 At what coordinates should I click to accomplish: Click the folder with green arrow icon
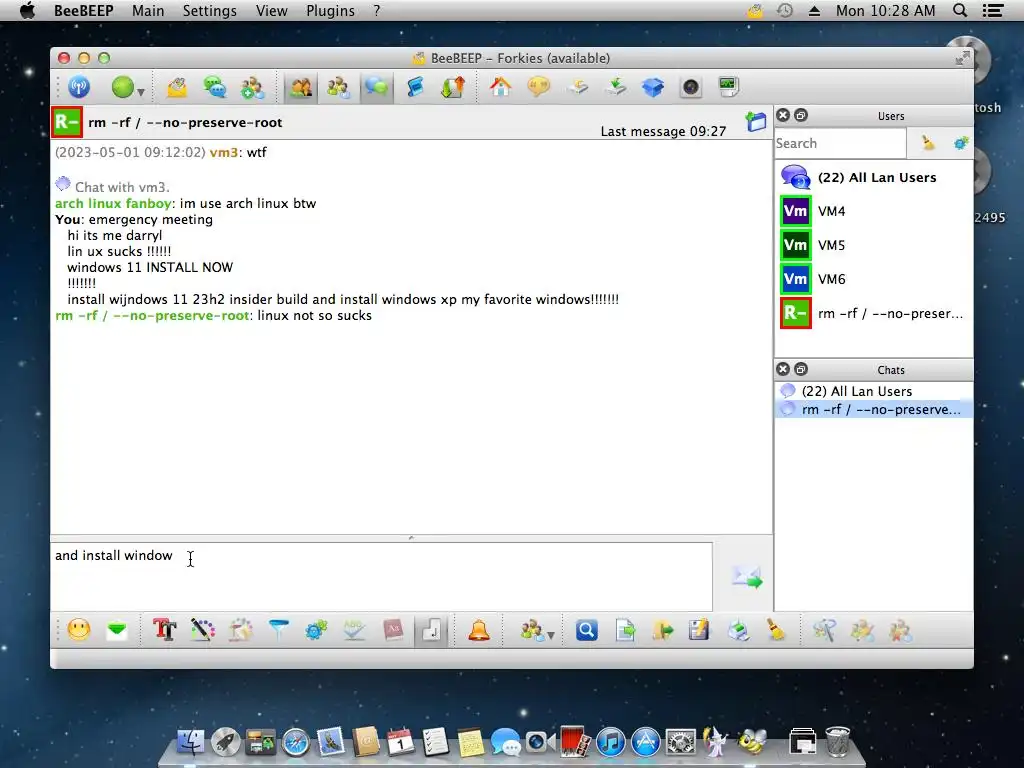[x=662, y=630]
